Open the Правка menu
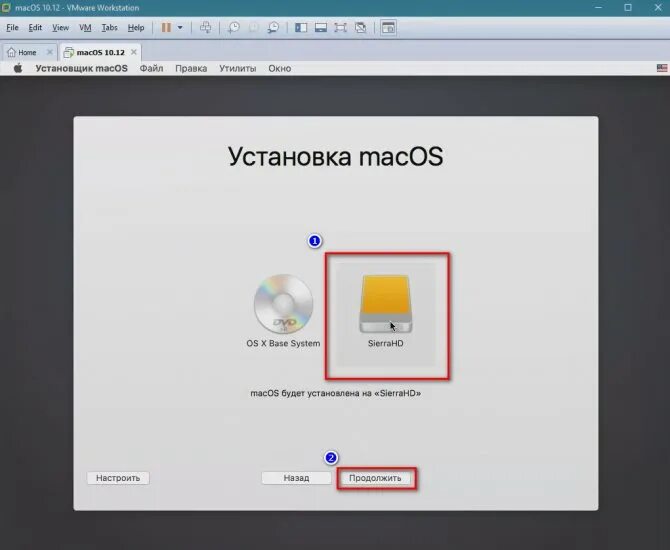The image size is (670, 550). 191,68
